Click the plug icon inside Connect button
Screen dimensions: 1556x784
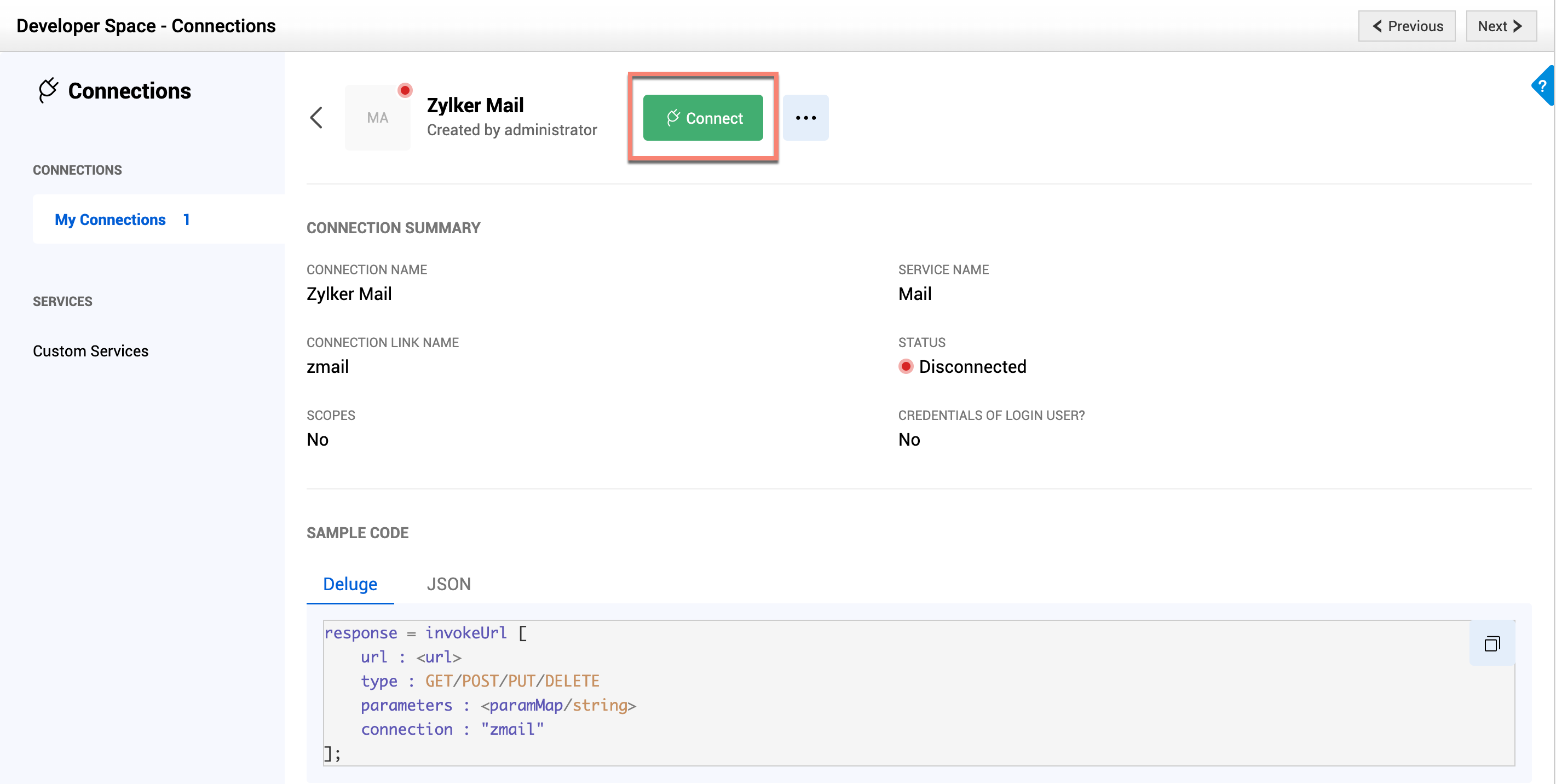673,118
